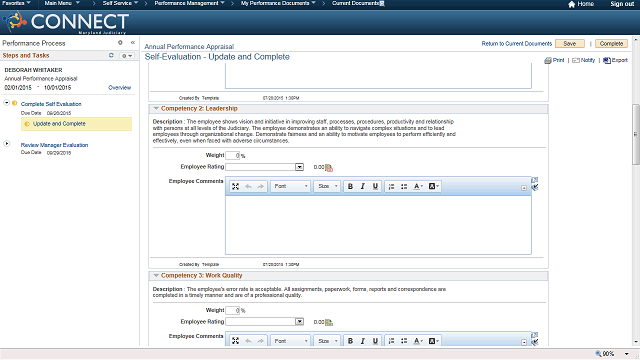
Task: Click Sign out link
Action: point(622,4)
